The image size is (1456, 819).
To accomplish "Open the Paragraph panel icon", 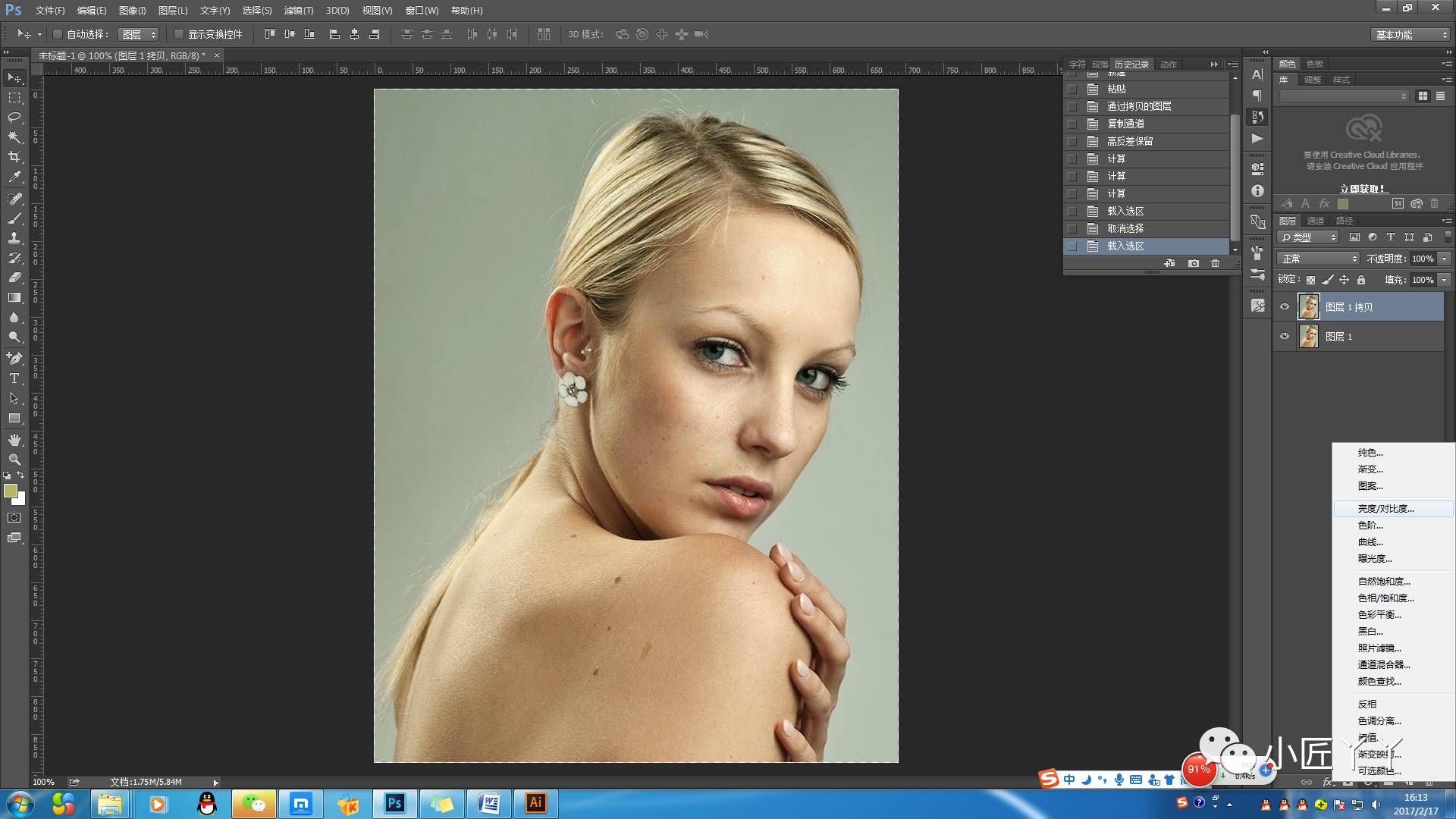I will [x=1257, y=96].
